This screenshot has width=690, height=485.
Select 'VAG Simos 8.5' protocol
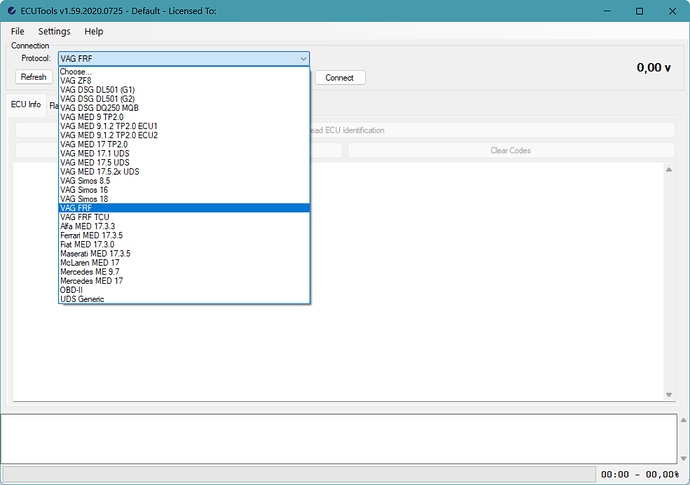point(184,181)
